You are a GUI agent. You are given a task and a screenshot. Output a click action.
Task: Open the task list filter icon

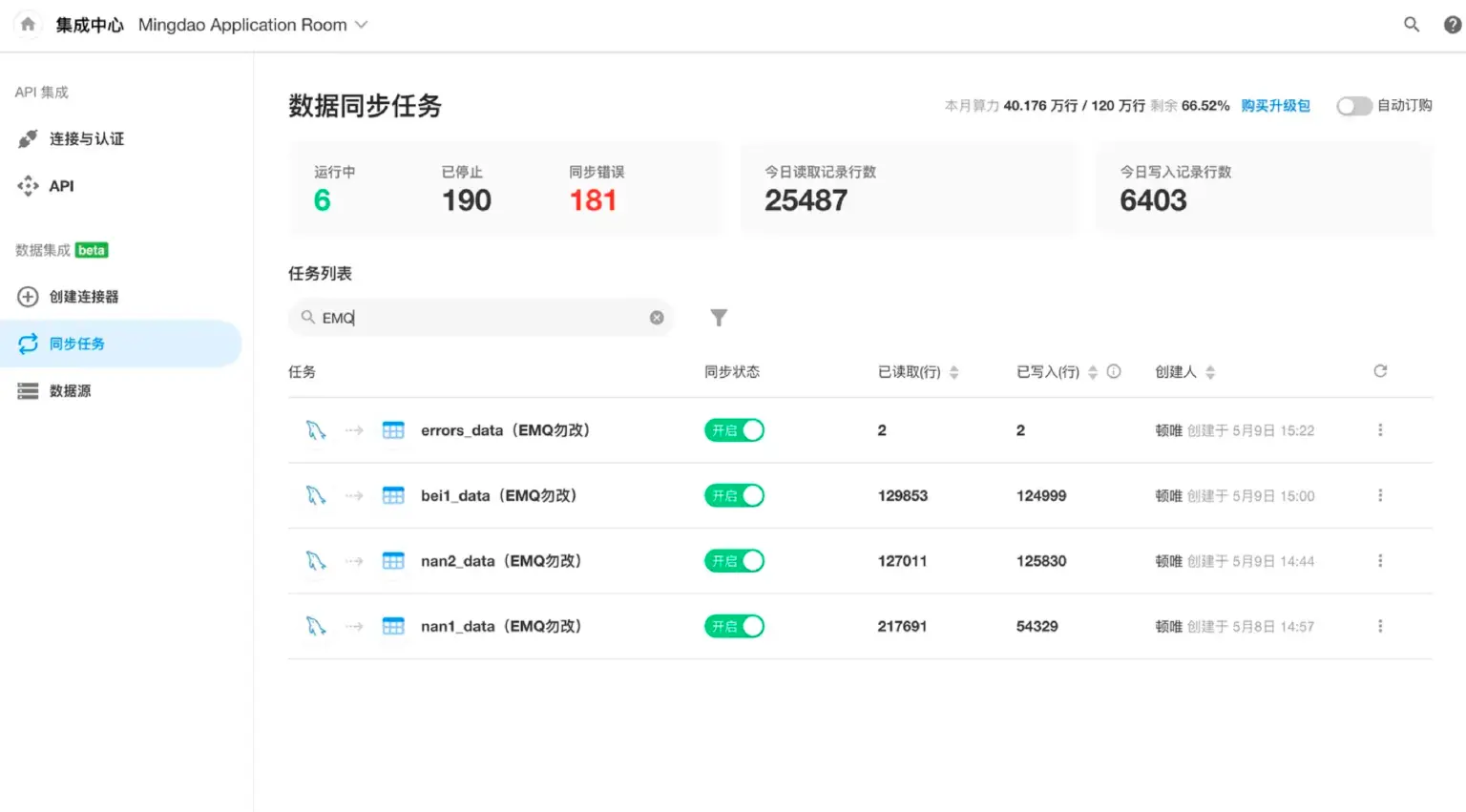(719, 317)
